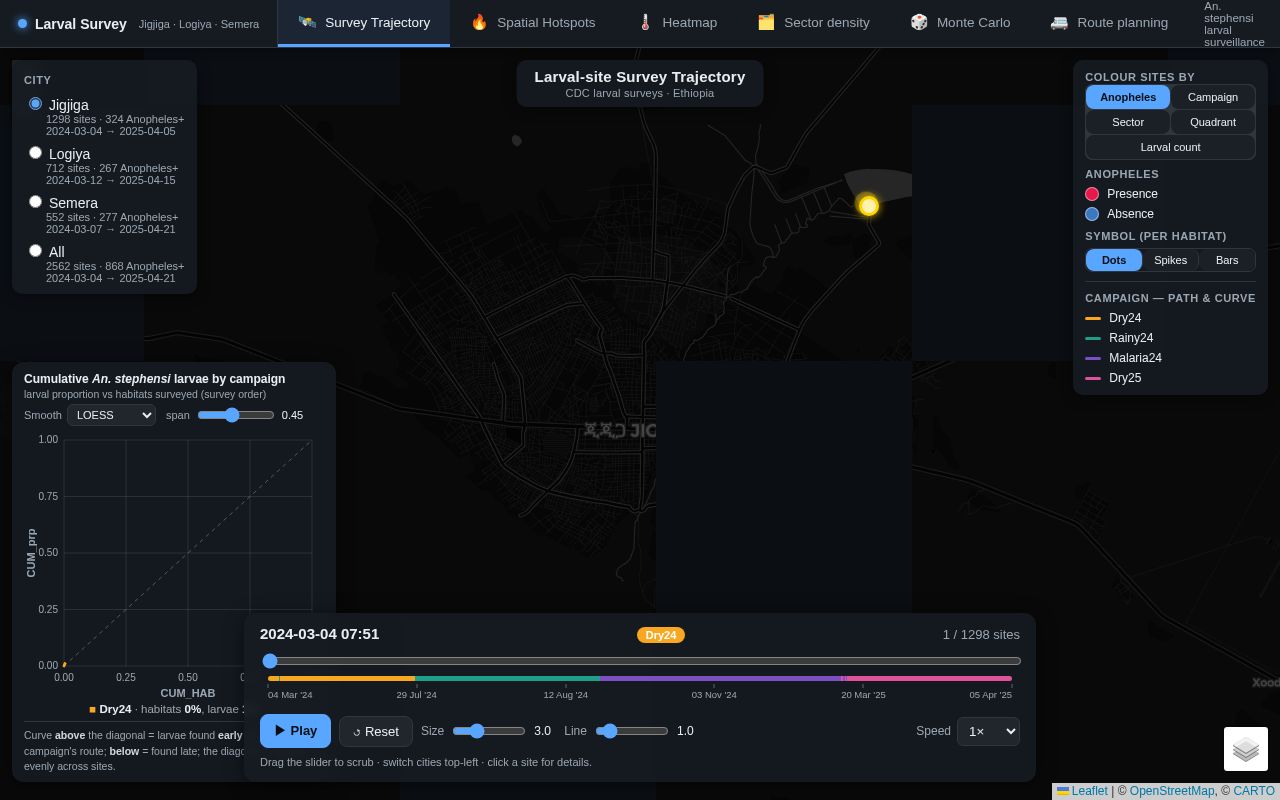The width and height of the screenshot is (1280, 800).
Task: Open the Survey Trajectory tab
Action: click(x=364, y=22)
